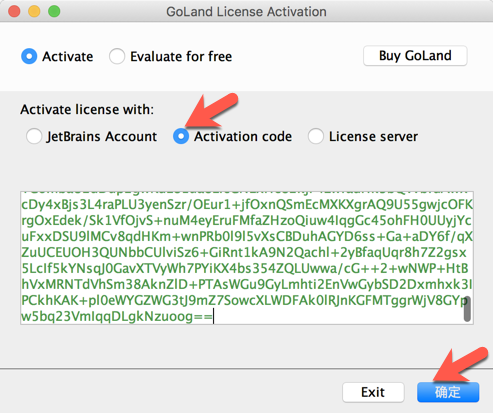Click the Exit button
The width and height of the screenshot is (493, 413).
pyautogui.click(x=373, y=392)
